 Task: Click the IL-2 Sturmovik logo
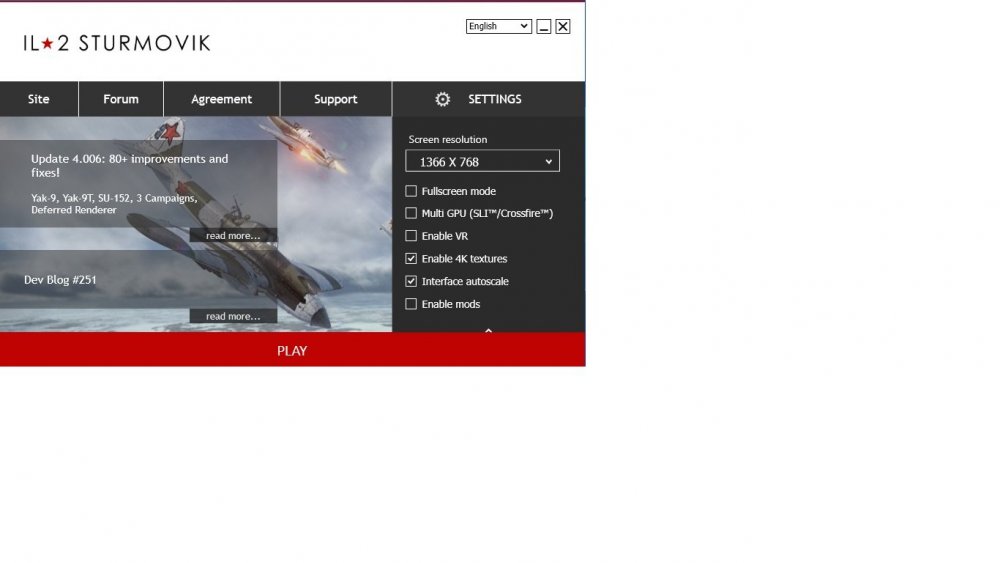point(117,43)
